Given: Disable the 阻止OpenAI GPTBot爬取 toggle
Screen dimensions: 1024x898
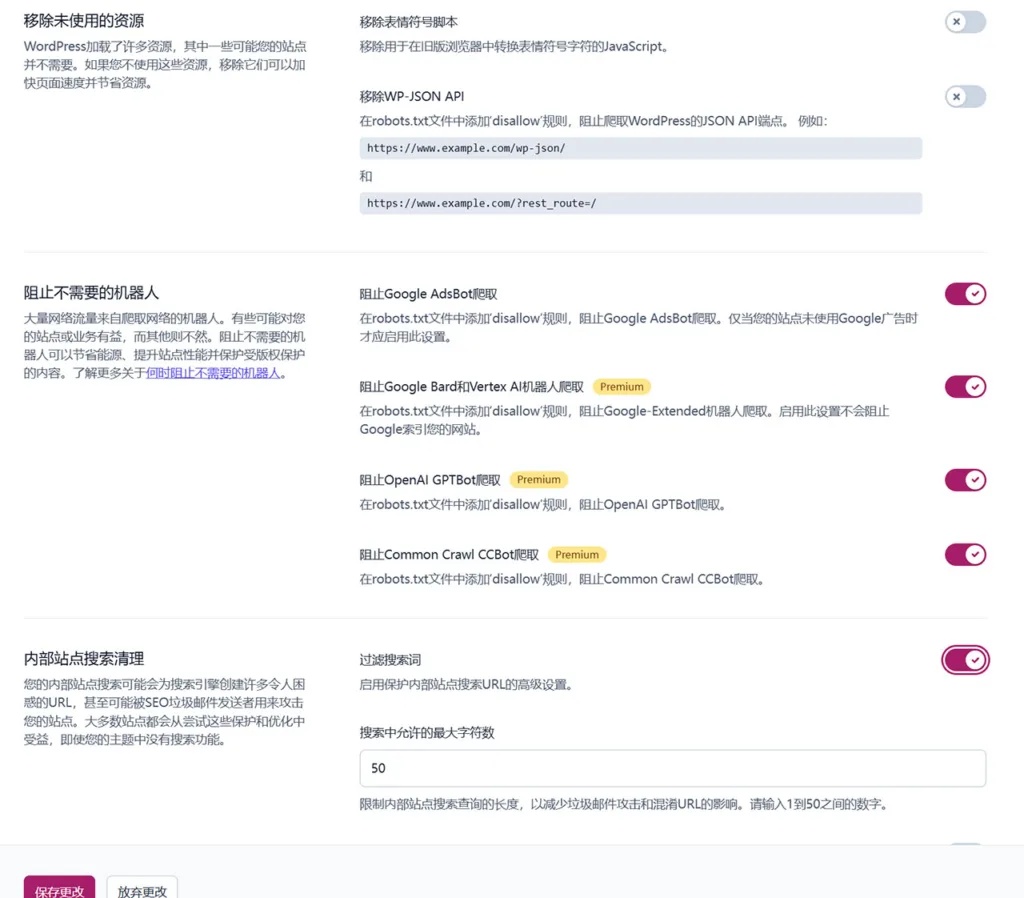Looking at the screenshot, I should 965,480.
